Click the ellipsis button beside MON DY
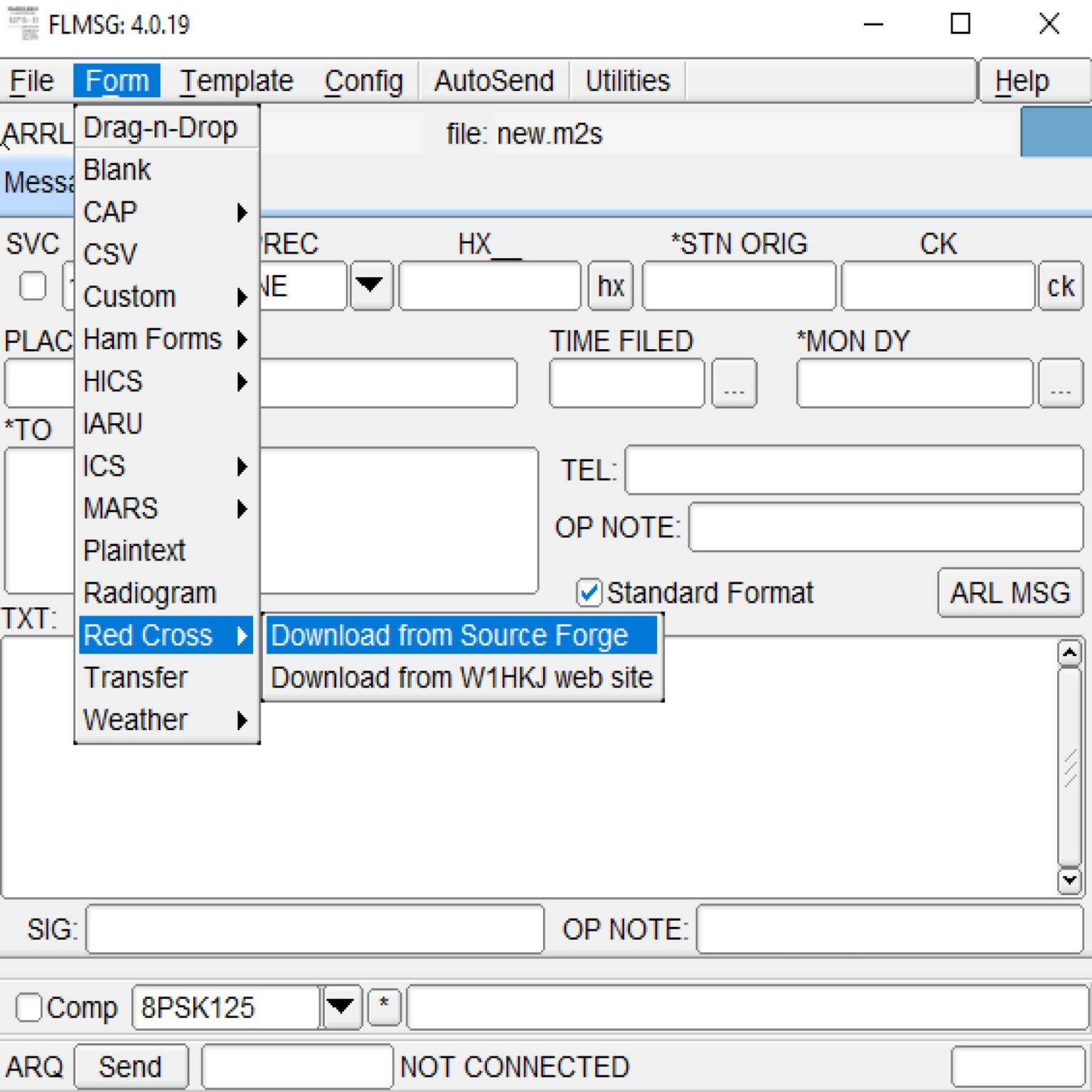The height and width of the screenshot is (1092, 1092). pyautogui.click(x=1060, y=383)
